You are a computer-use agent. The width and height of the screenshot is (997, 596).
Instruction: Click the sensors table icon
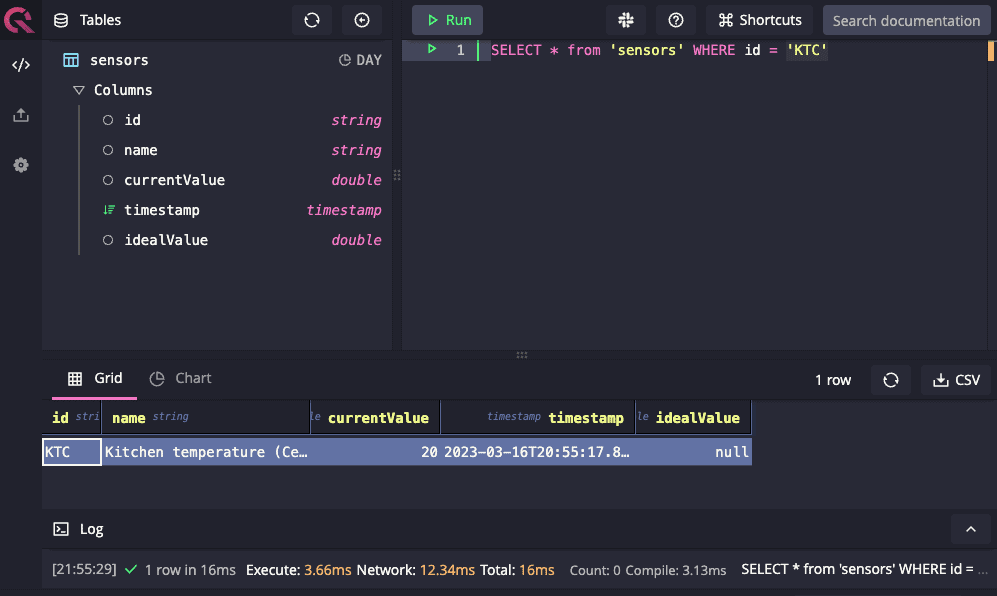(x=71, y=60)
